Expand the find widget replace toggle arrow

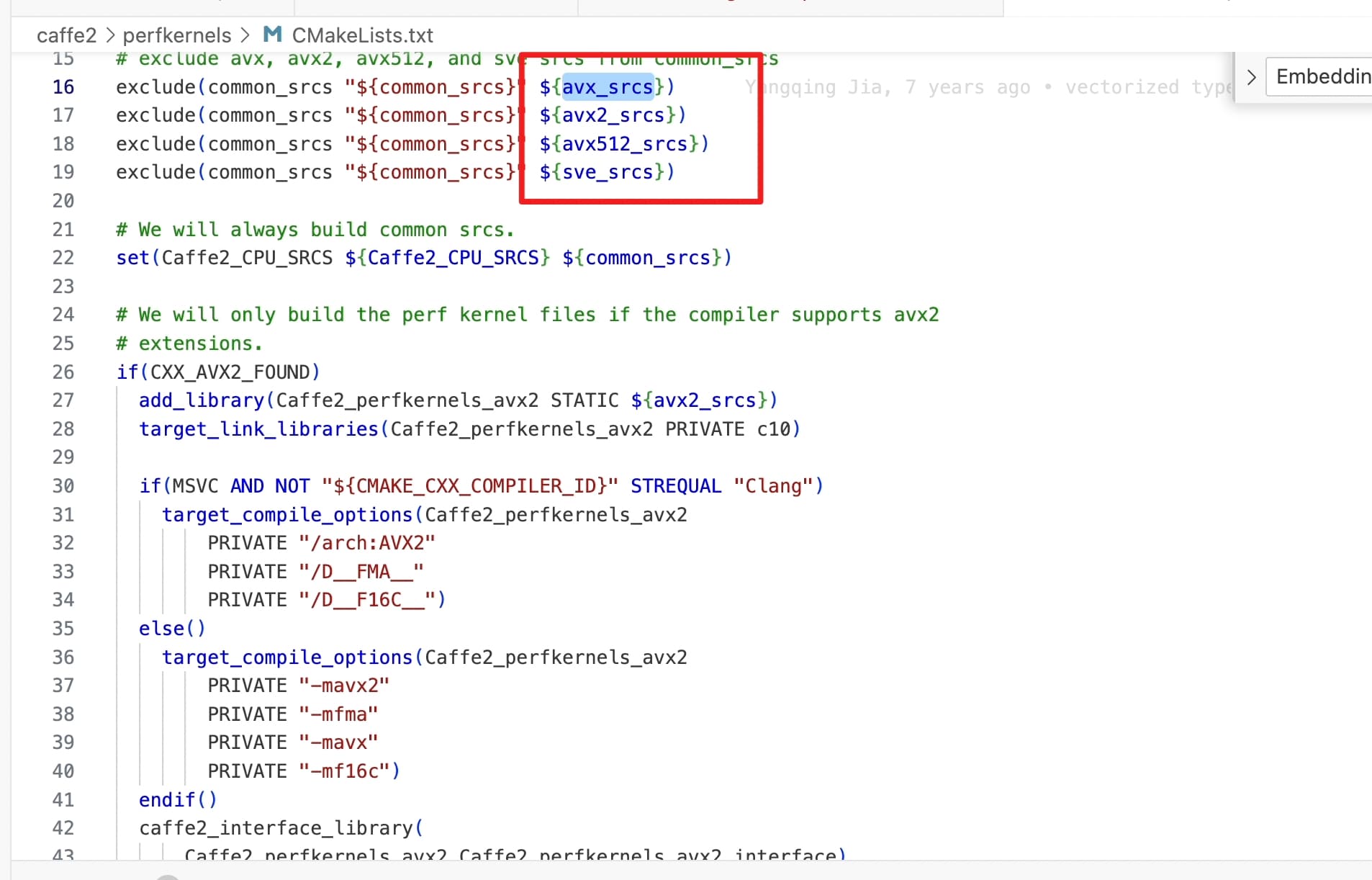(x=1251, y=77)
